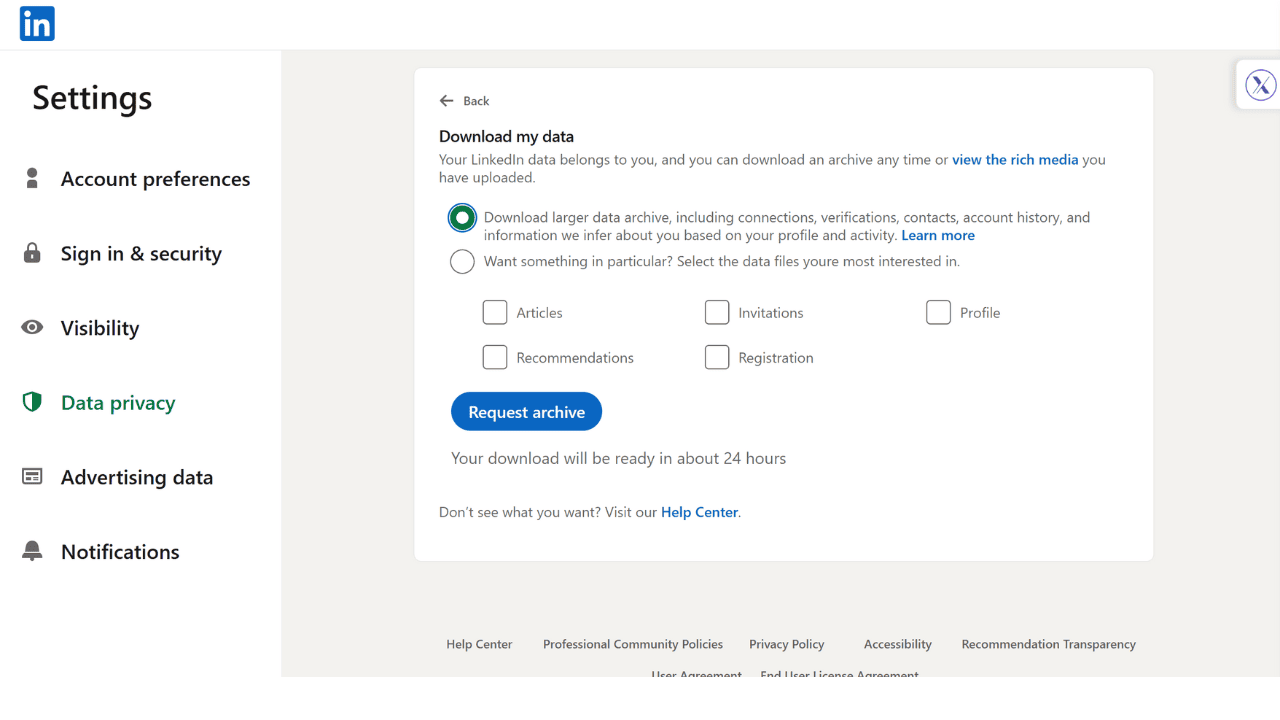Click the Sign in & security lock icon
Screen dimensions: 1280x720
(x=32, y=253)
